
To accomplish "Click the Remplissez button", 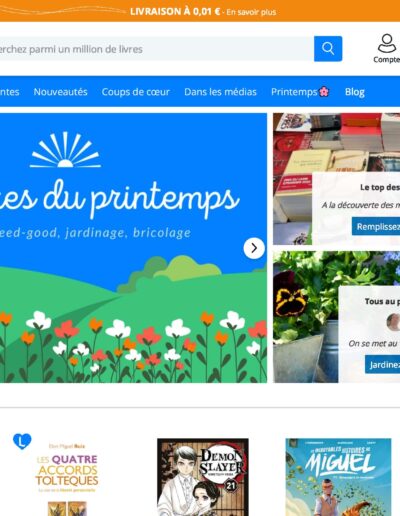I will [x=376, y=226].
